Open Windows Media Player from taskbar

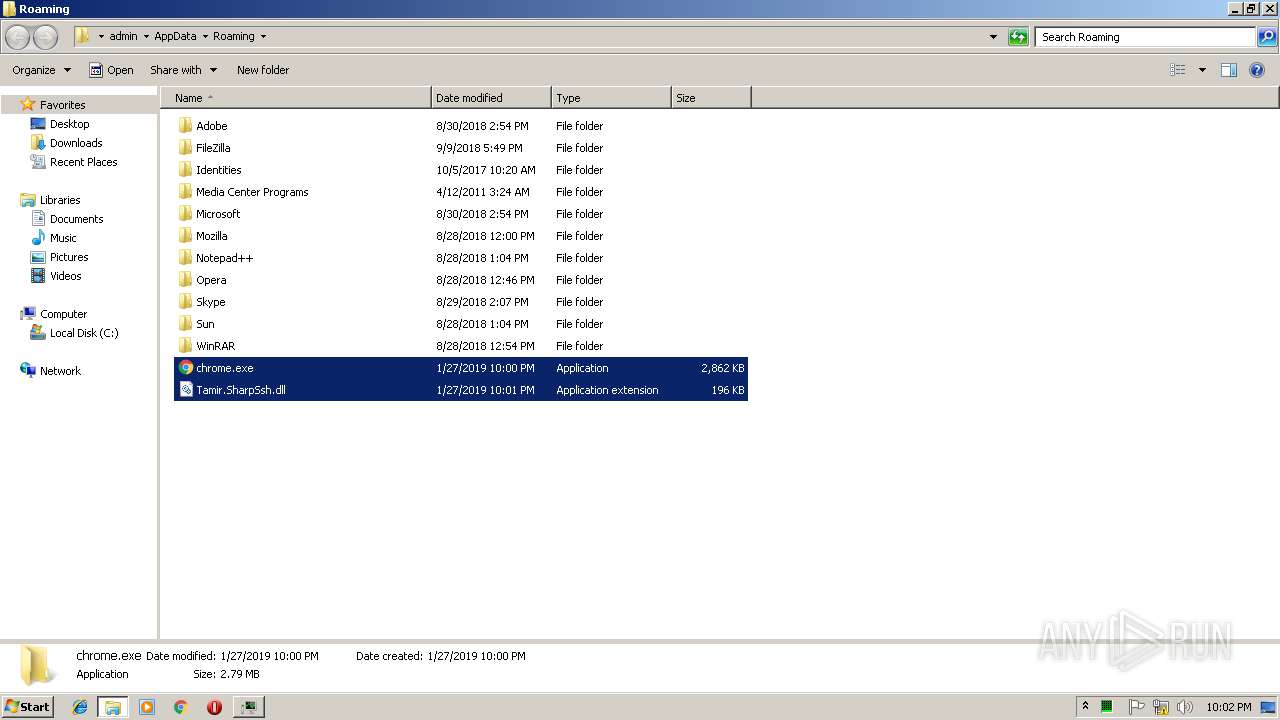coord(147,707)
